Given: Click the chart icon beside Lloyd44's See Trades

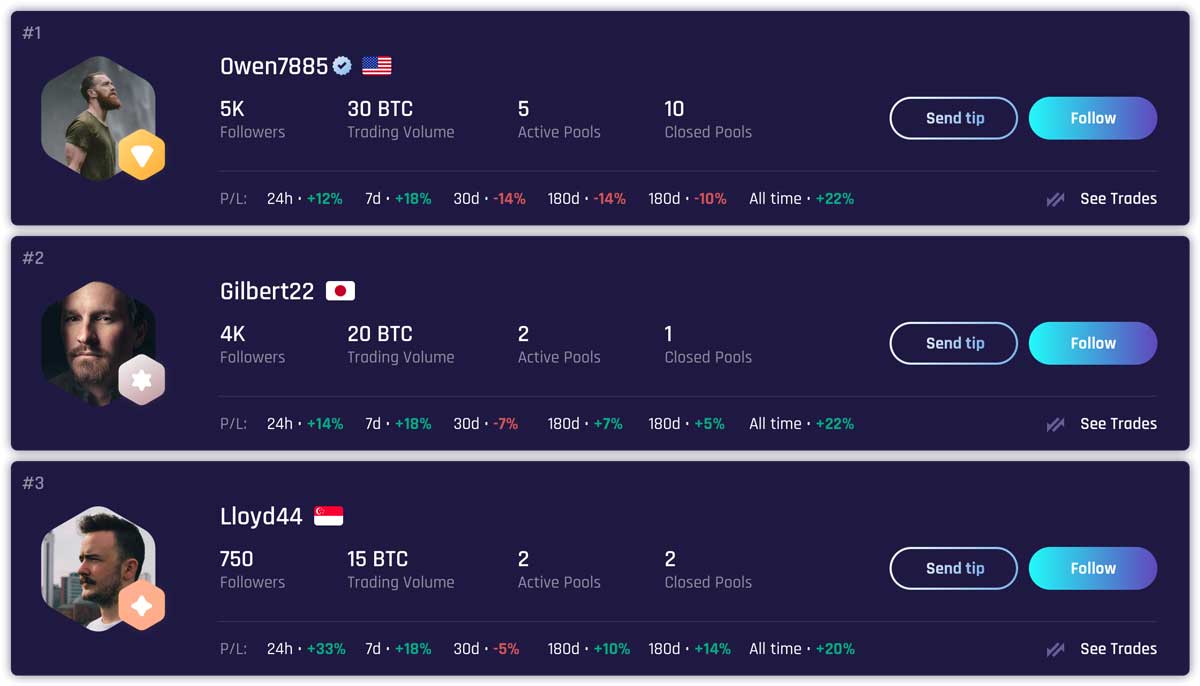Looking at the screenshot, I should pyautogui.click(x=1055, y=649).
